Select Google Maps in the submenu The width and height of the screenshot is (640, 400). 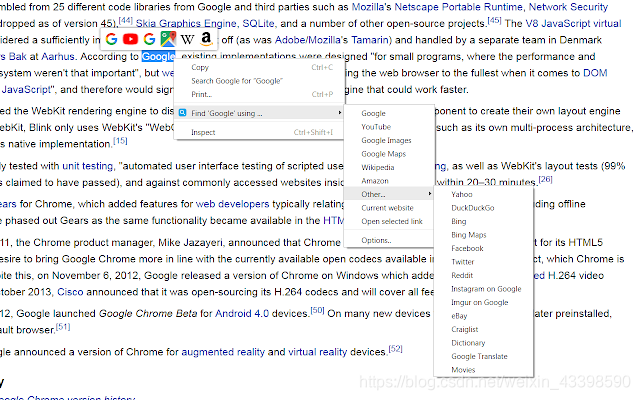(389, 154)
